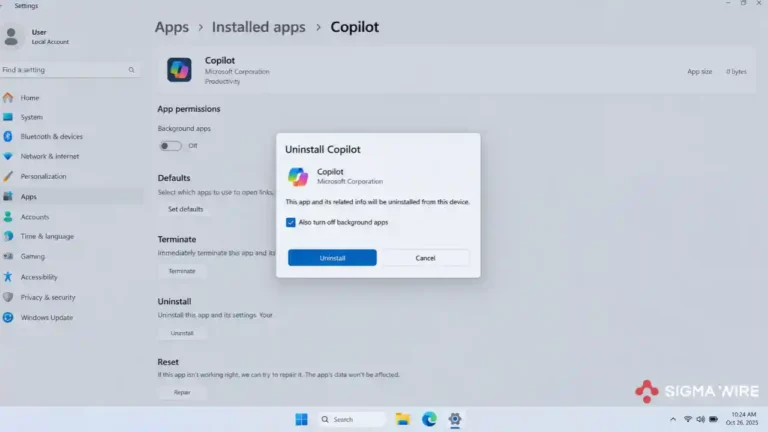The width and height of the screenshot is (768, 432).
Task: Click the search magnifier in Find a setting
Action: 131,70
